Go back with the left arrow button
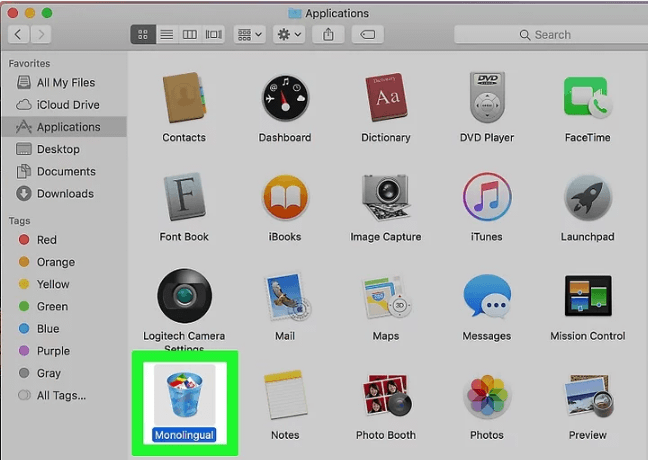Screen dimensions: 648x460 [x=18, y=34]
